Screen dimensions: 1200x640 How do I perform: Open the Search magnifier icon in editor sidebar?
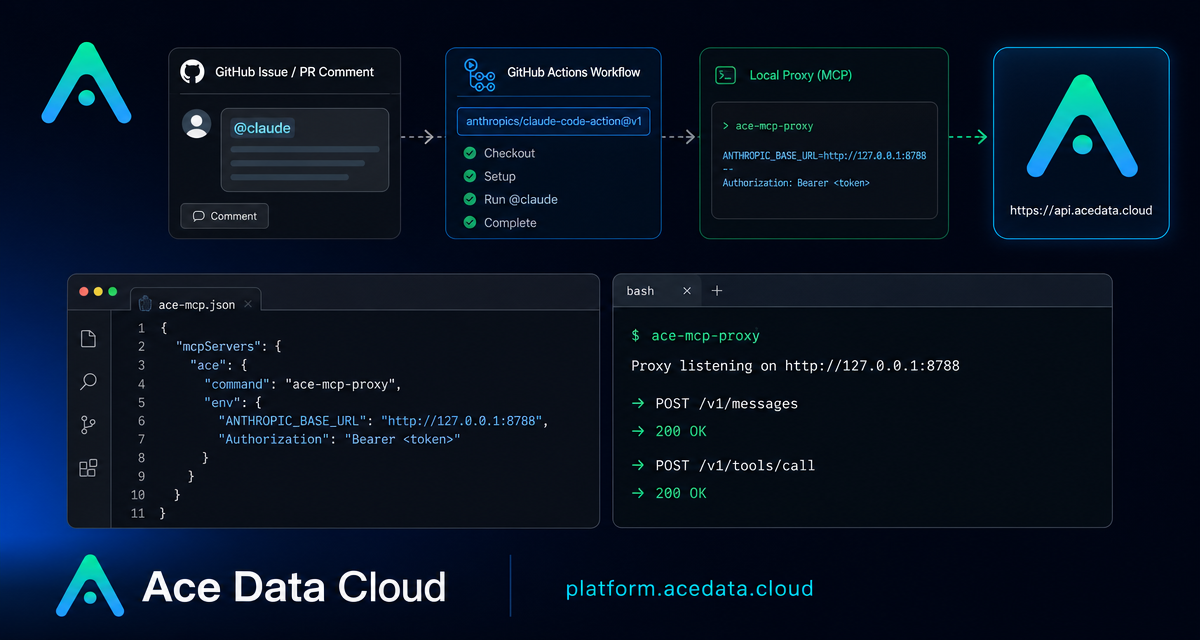tap(88, 381)
